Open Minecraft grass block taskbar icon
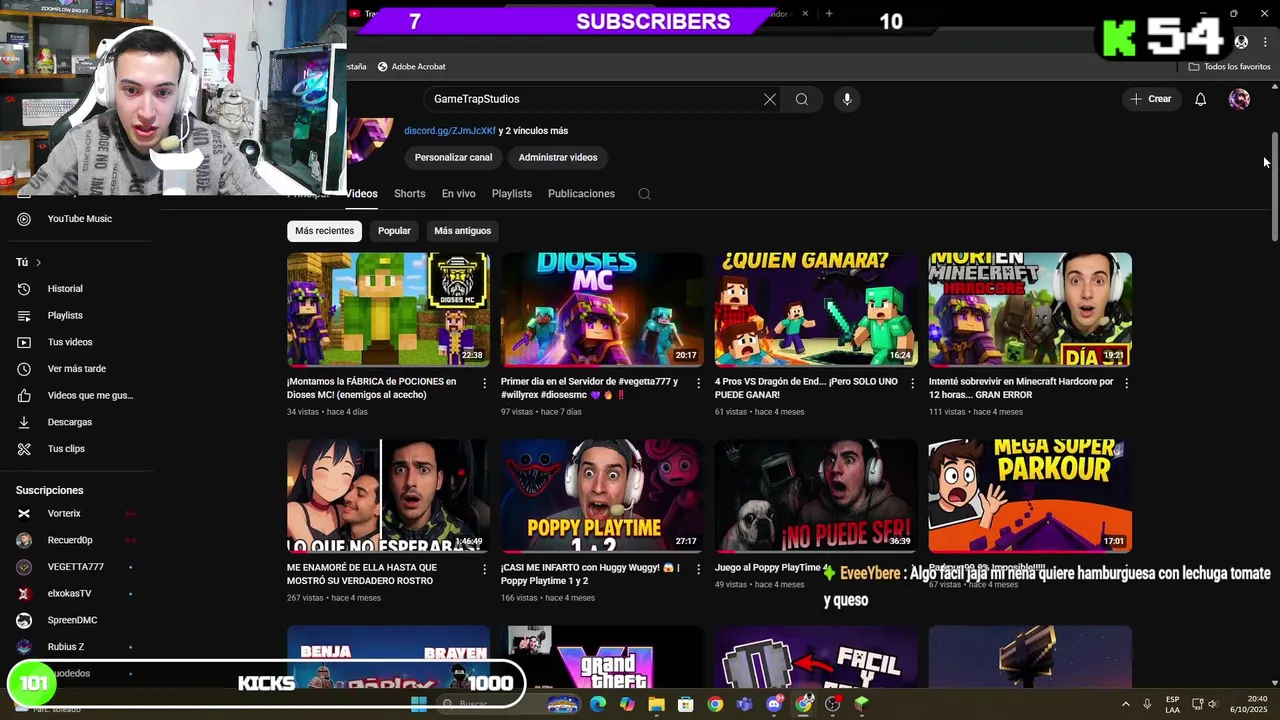The width and height of the screenshot is (1280, 720). point(862,704)
